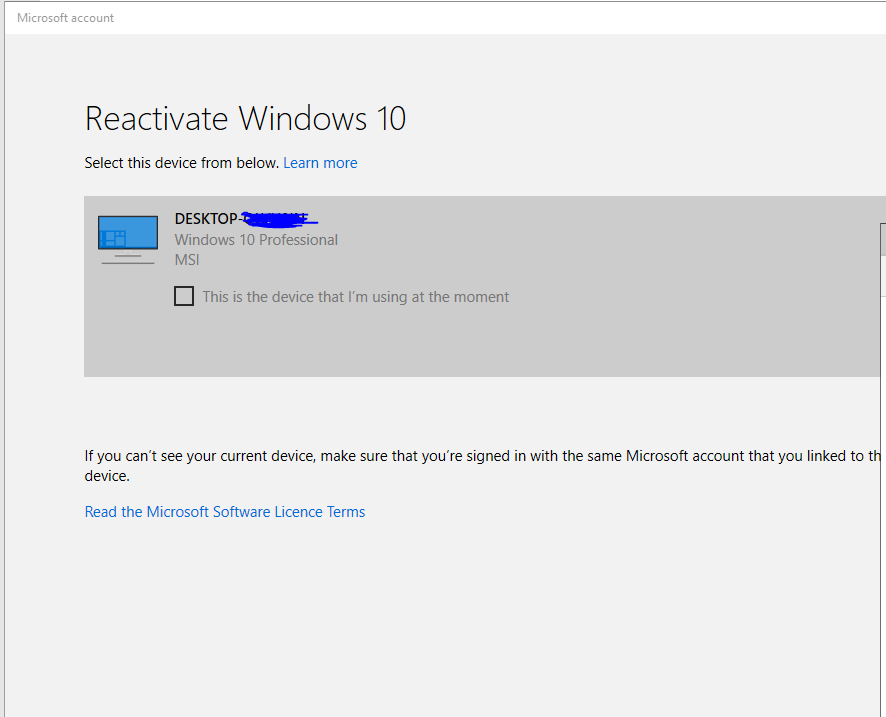This screenshot has height=717, width=886.
Task: Click the MSI manufacturer label
Action: pos(187,260)
